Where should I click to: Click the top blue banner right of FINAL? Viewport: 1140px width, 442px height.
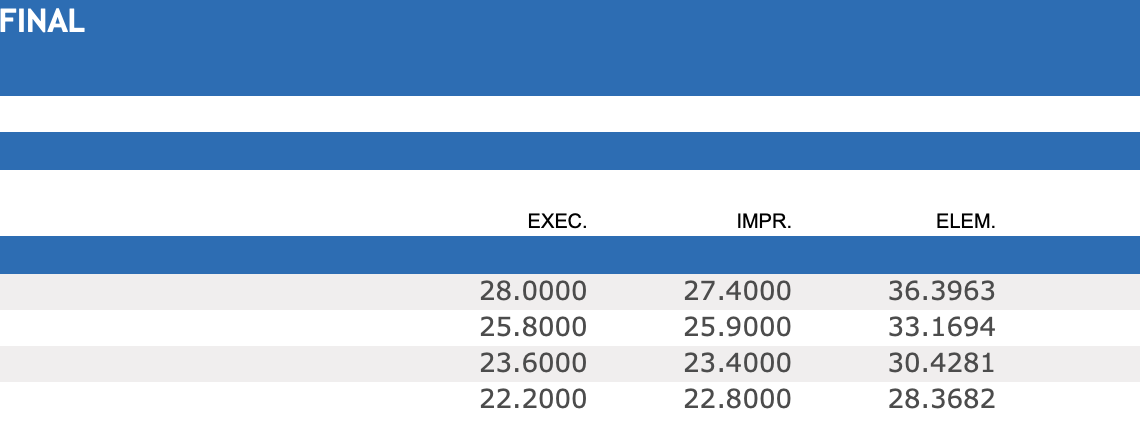[x=600, y=46]
